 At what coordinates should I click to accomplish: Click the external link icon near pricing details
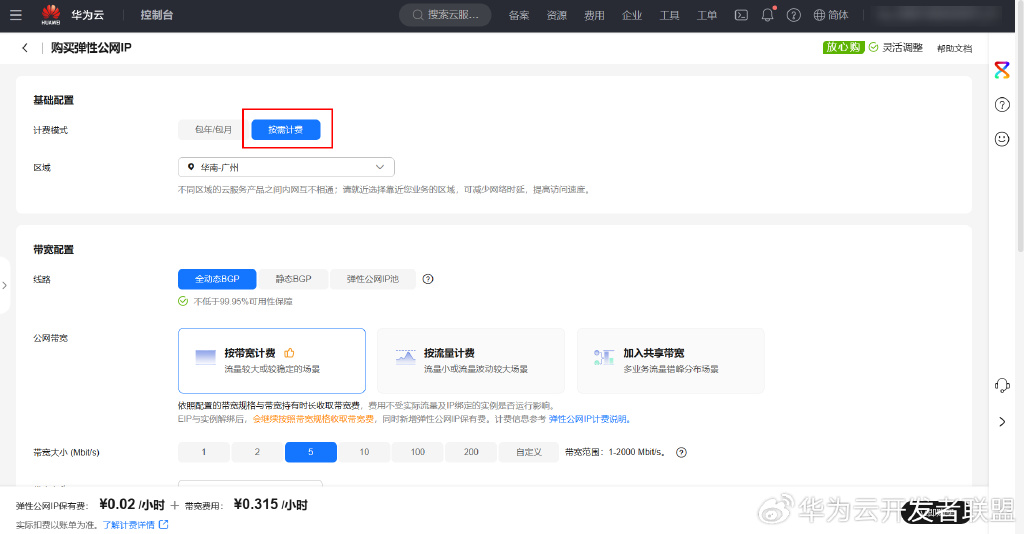click(164, 524)
